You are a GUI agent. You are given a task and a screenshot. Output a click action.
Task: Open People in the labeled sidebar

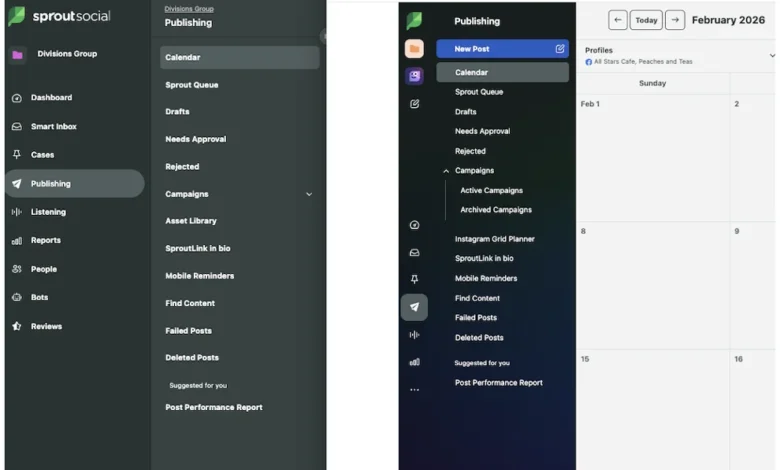pos(43,269)
